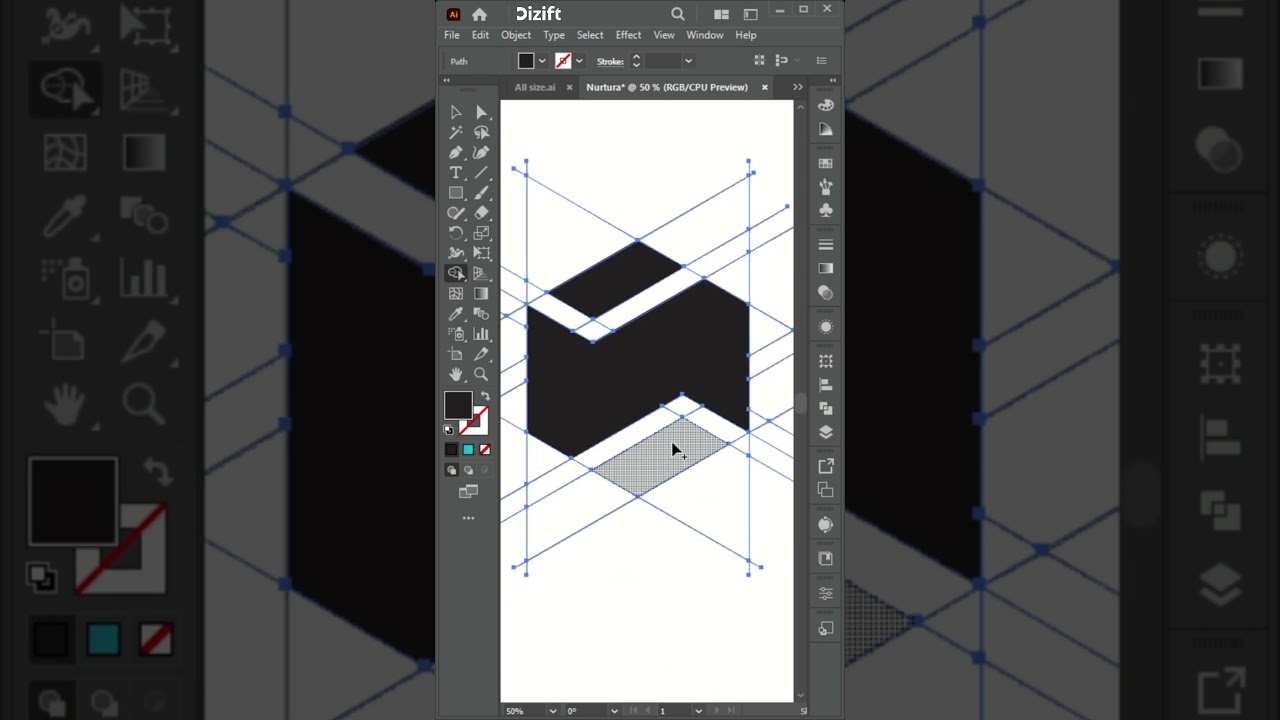
Task: Collapse the tools panel with double arrows
Action: point(447,80)
